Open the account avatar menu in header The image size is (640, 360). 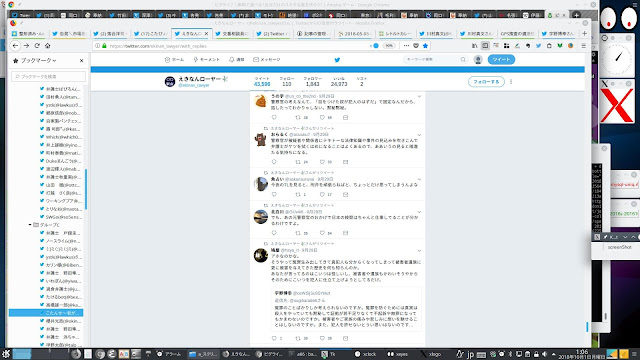coord(478,60)
